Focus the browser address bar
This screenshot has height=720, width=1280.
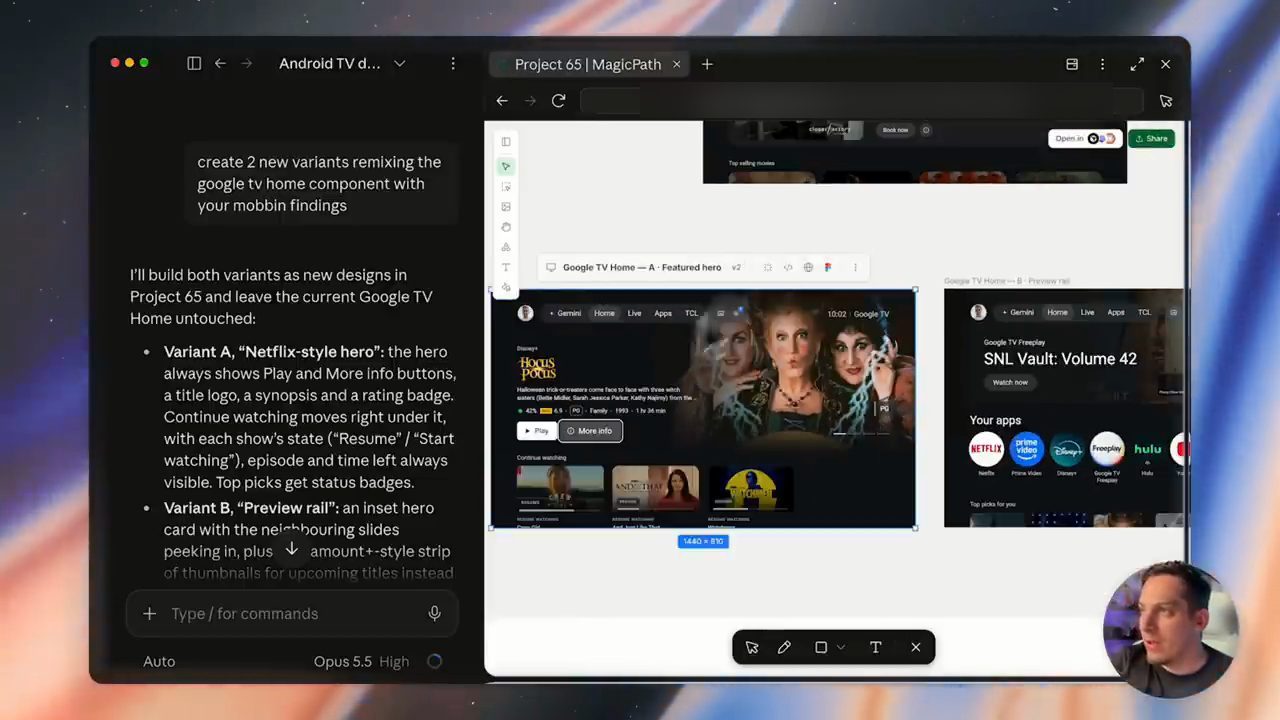(x=860, y=101)
